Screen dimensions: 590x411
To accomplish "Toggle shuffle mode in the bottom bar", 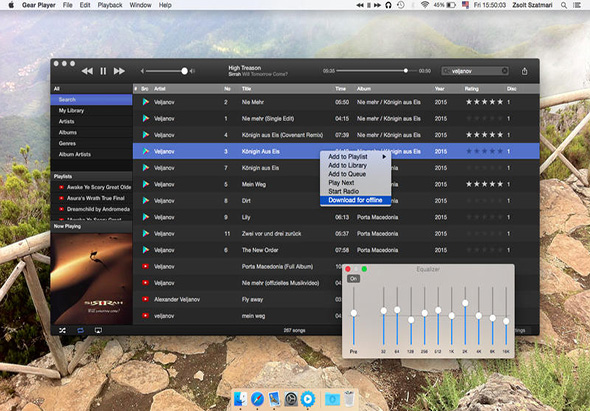I will click(62, 330).
